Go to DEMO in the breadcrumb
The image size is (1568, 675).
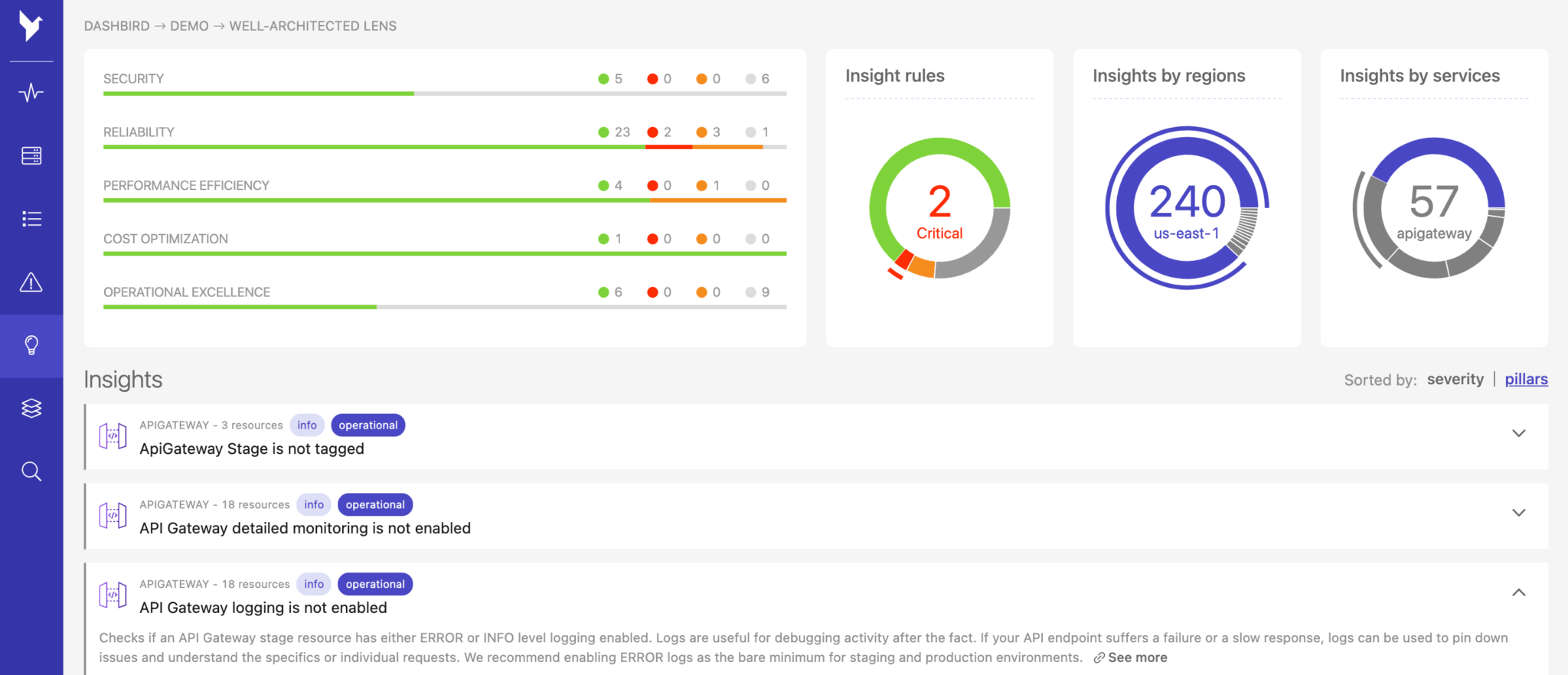click(189, 26)
